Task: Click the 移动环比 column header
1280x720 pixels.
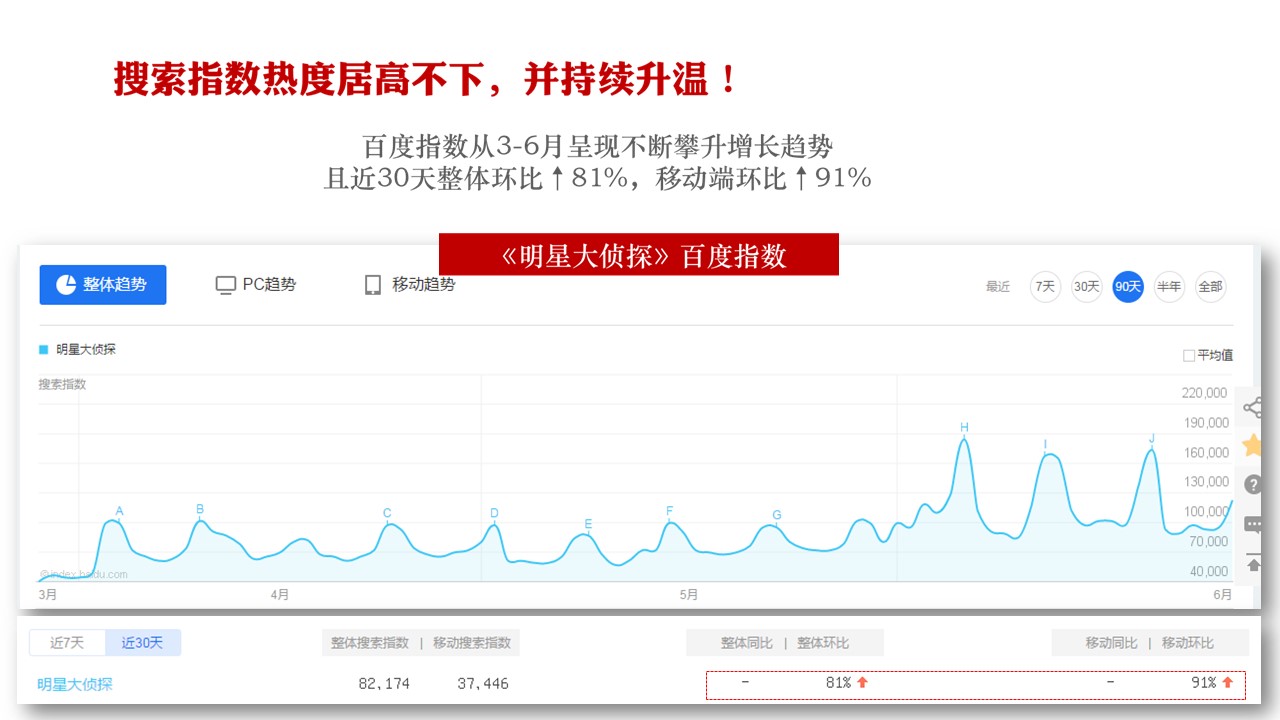Action: [1188, 643]
